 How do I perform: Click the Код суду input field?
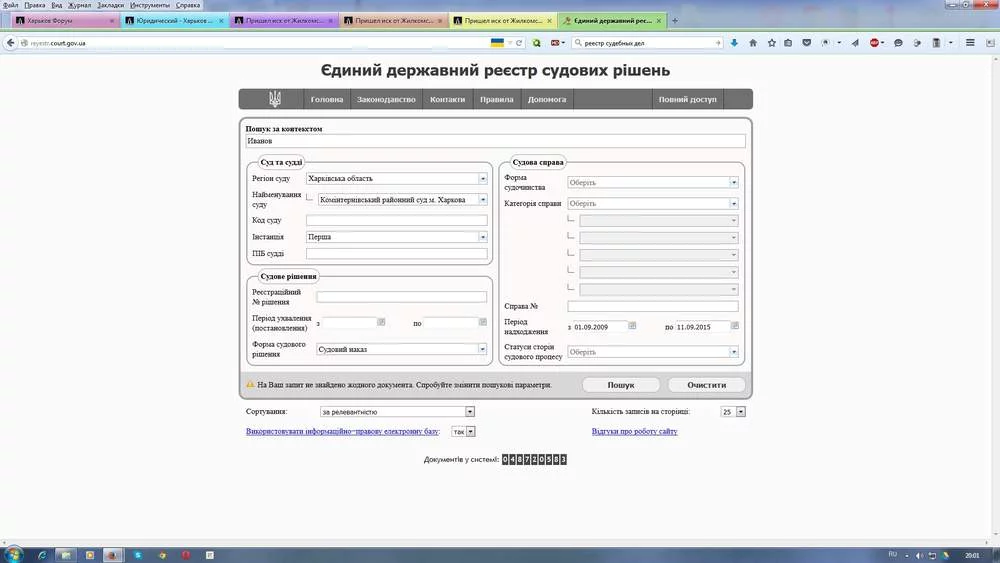point(397,220)
